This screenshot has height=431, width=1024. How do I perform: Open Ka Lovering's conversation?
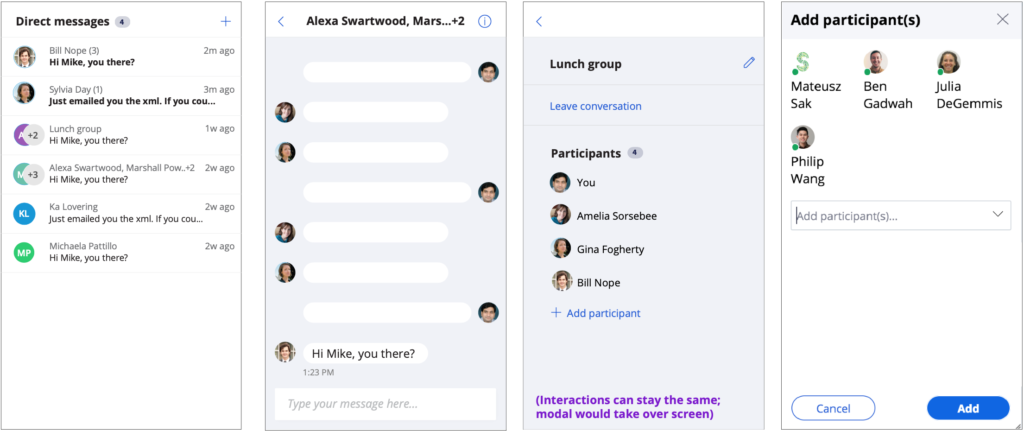point(121,214)
